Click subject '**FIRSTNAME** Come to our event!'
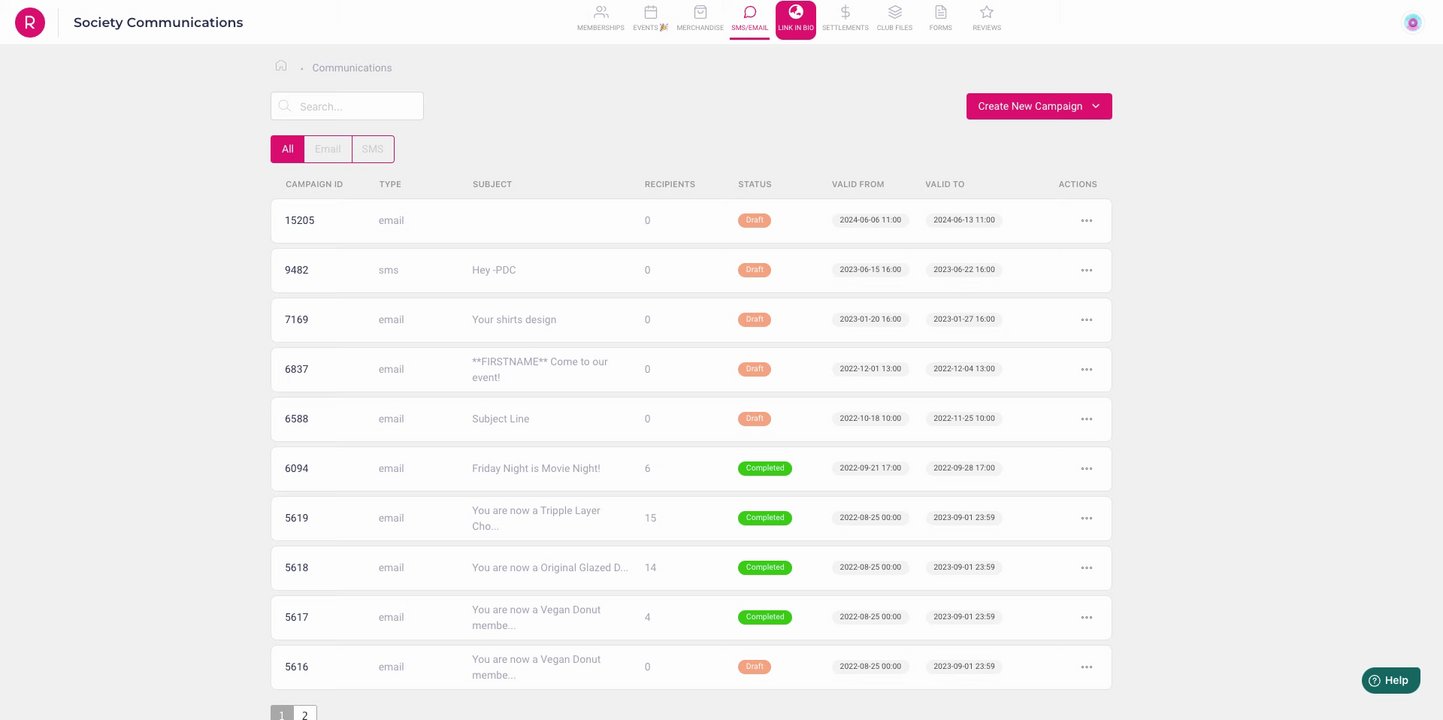The width and height of the screenshot is (1443, 720). [540, 370]
